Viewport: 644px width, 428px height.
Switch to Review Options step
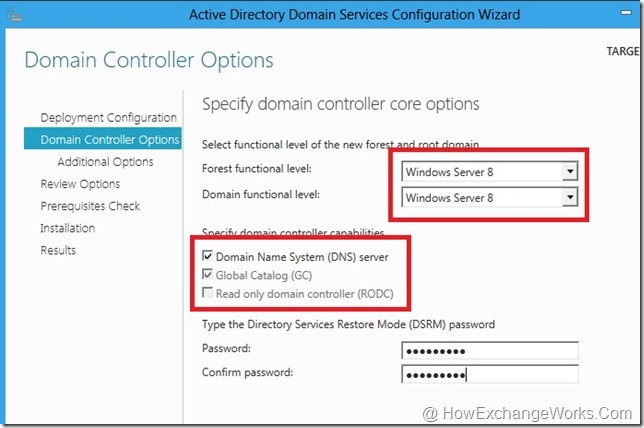click(x=80, y=184)
